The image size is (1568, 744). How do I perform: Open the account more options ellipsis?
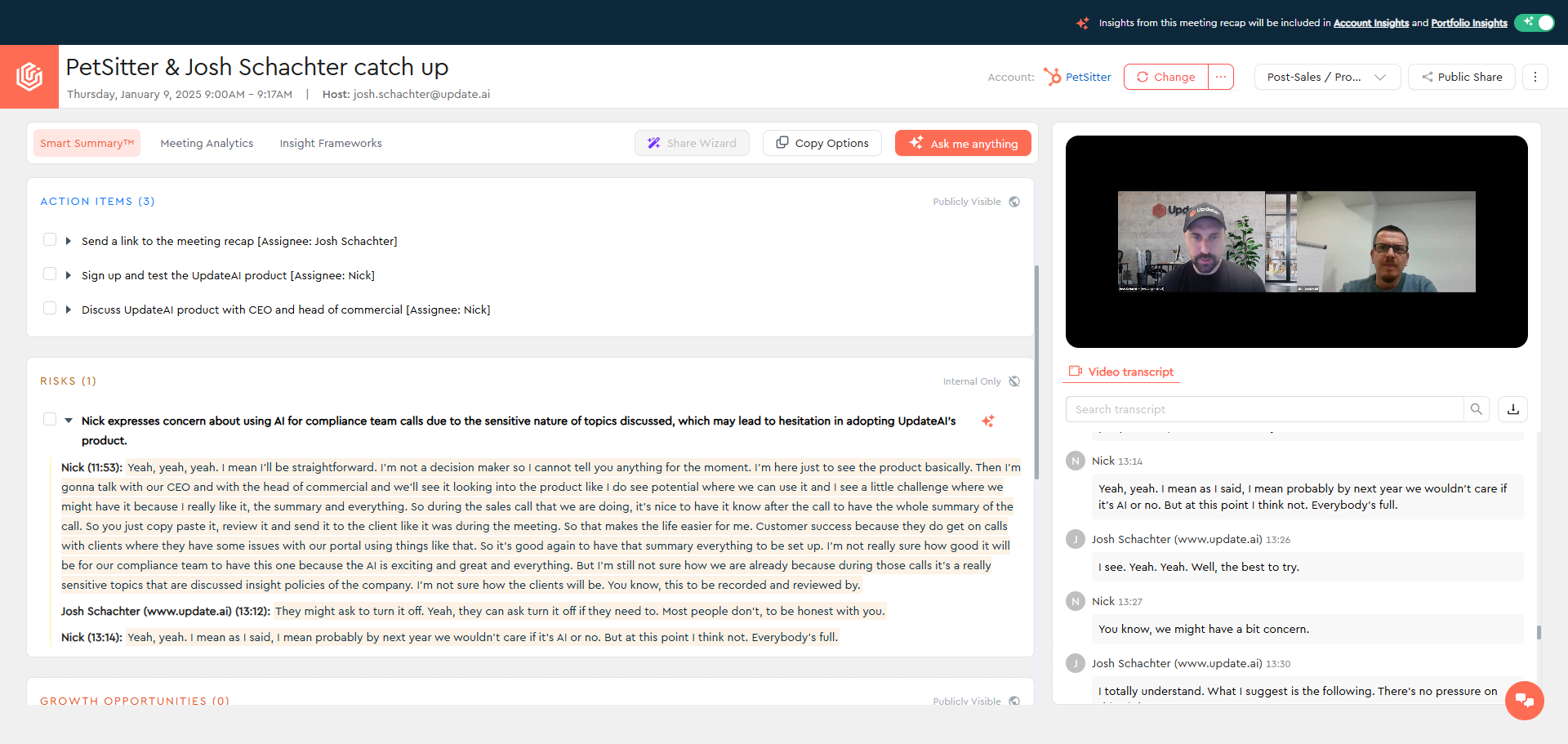[x=1221, y=77]
